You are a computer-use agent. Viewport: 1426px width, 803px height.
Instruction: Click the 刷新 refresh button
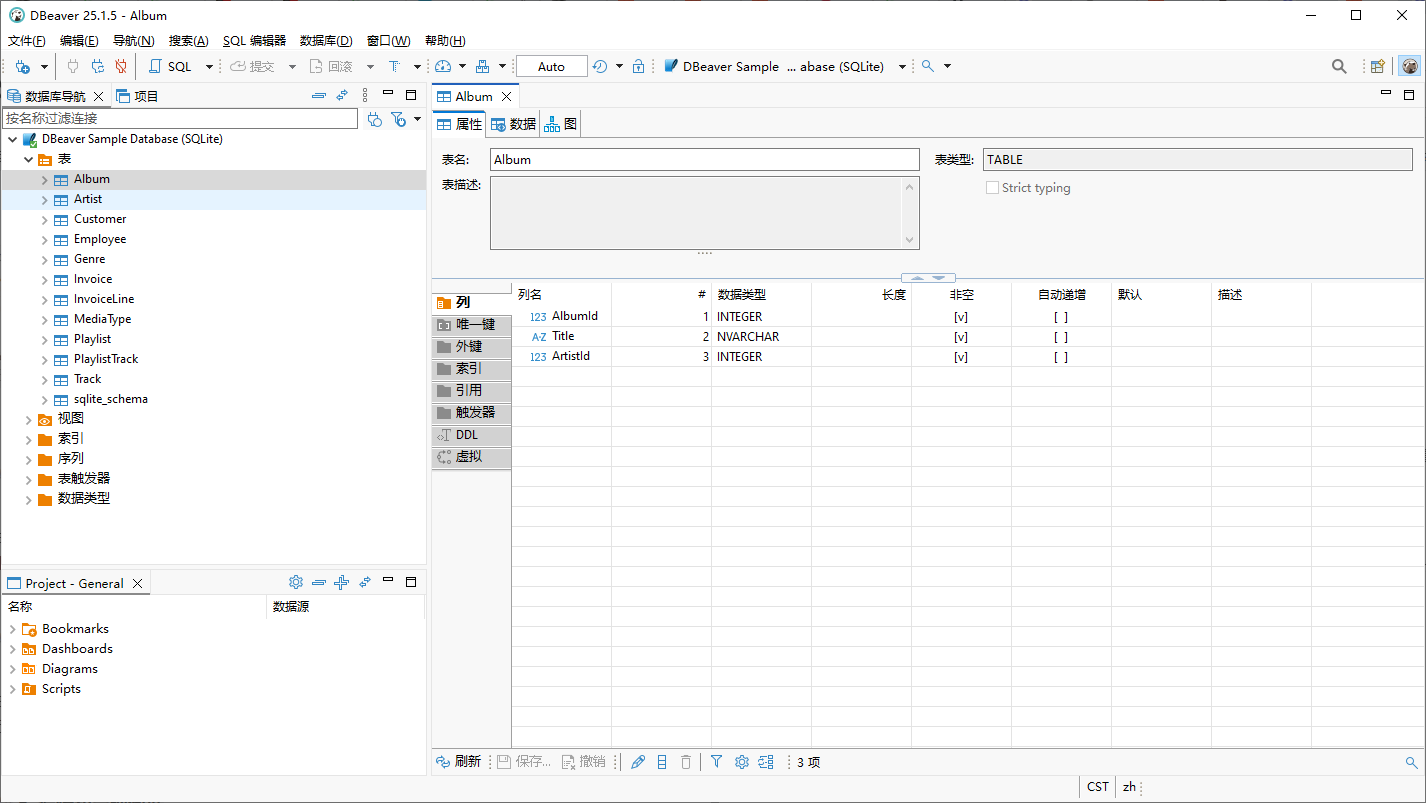click(x=459, y=762)
